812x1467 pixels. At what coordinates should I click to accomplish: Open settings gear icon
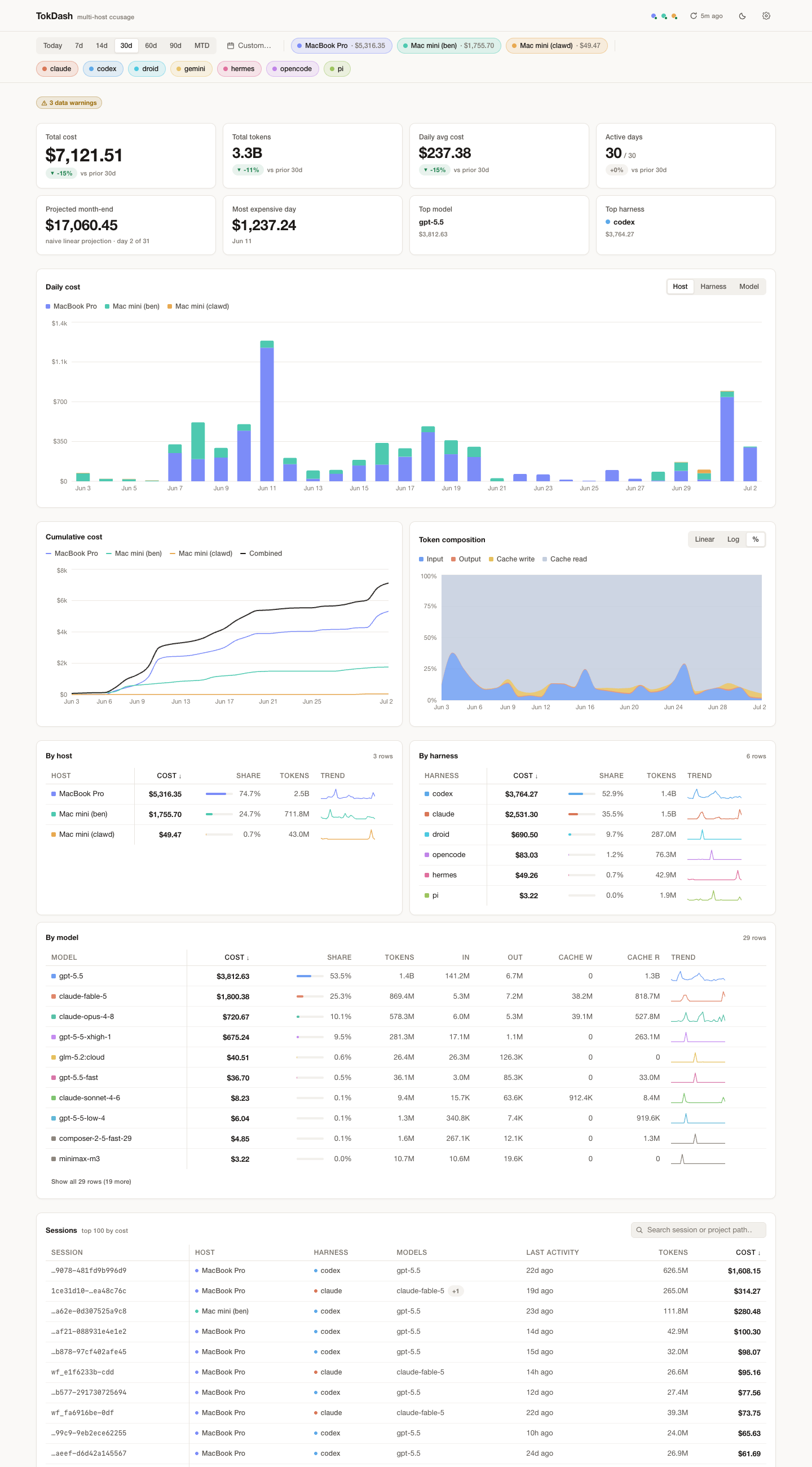tap(766, 16)
